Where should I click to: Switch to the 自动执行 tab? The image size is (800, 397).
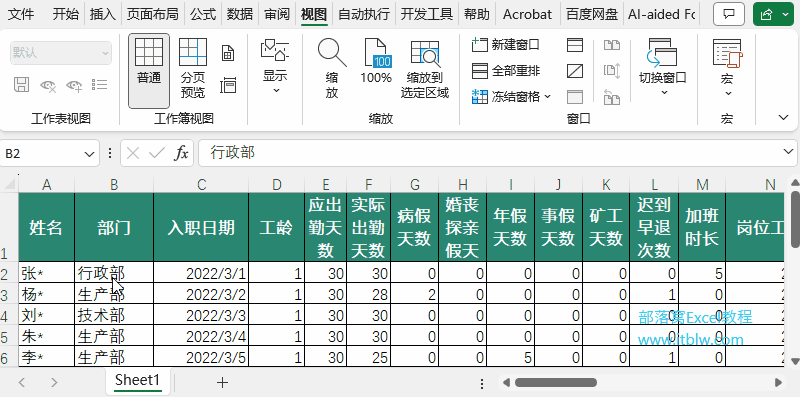coord(364,14)
